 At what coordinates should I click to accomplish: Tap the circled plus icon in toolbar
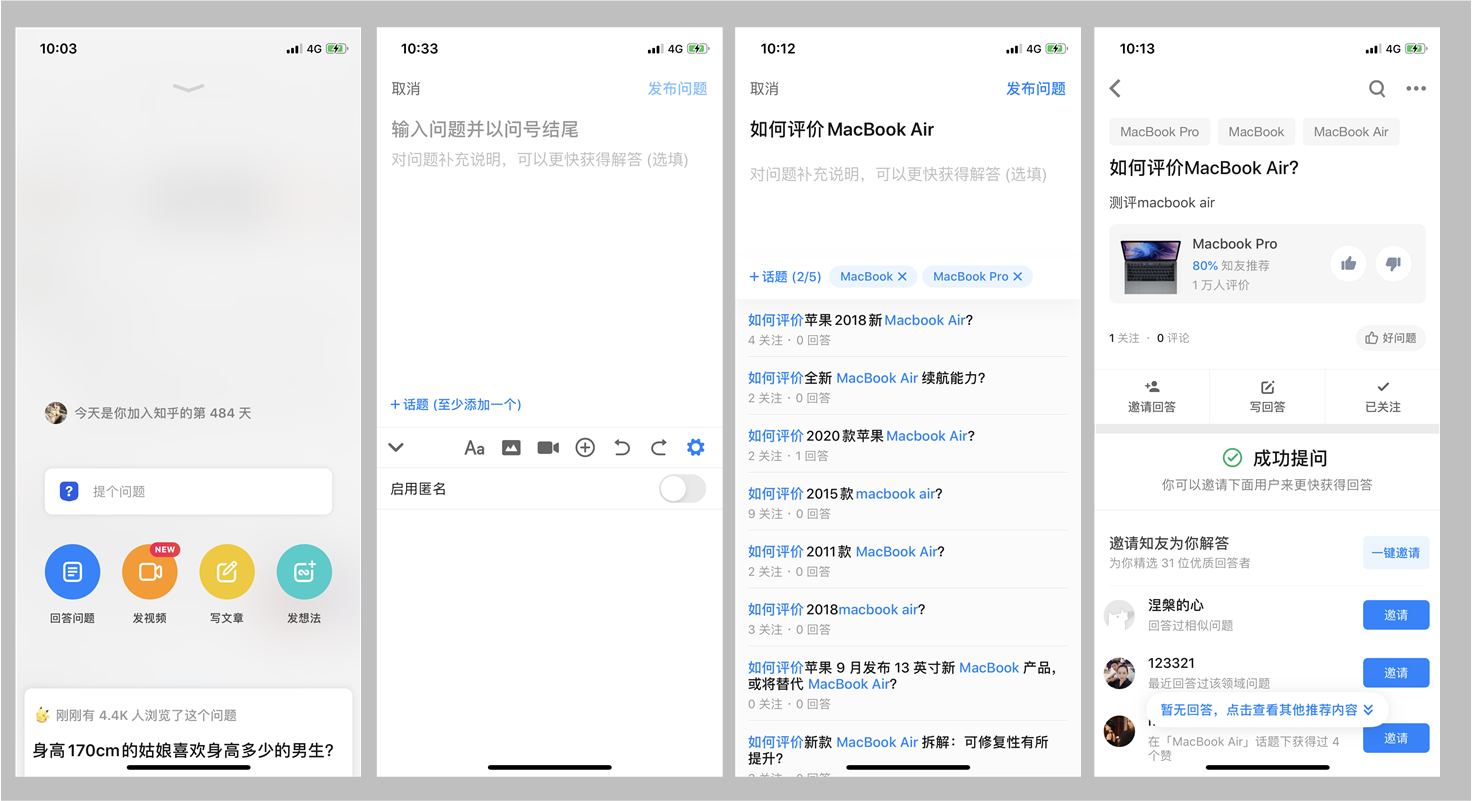(x=585, y=448)
